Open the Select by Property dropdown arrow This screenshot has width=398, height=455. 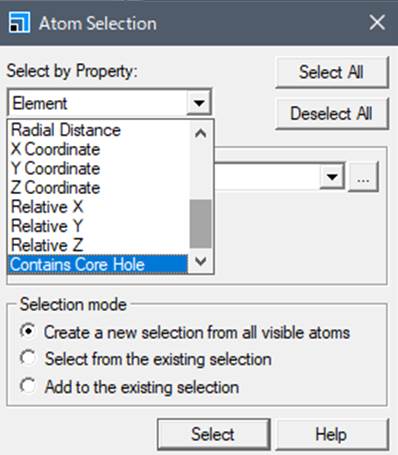click(x=199, y=103)
